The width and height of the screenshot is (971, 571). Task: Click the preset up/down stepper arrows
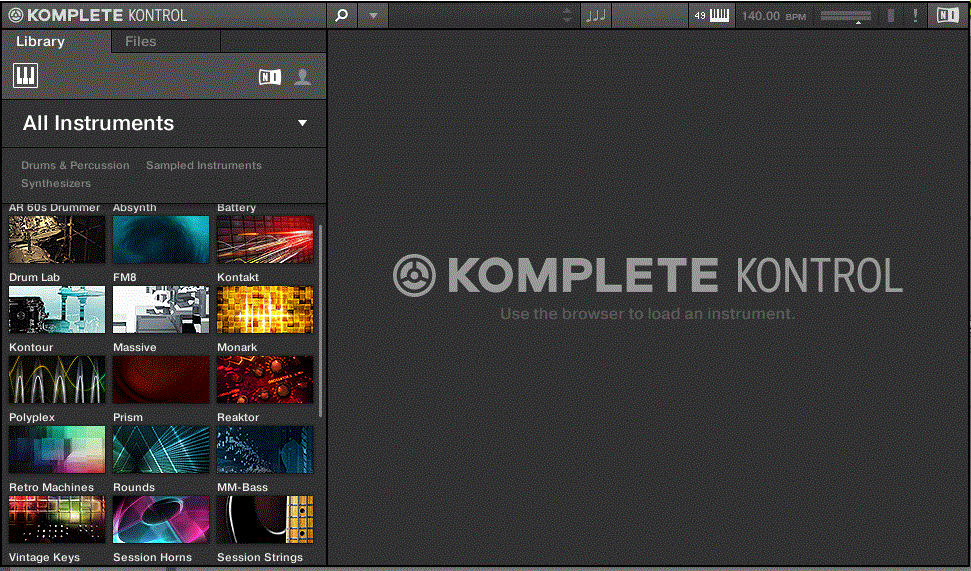tap(567, 15)
